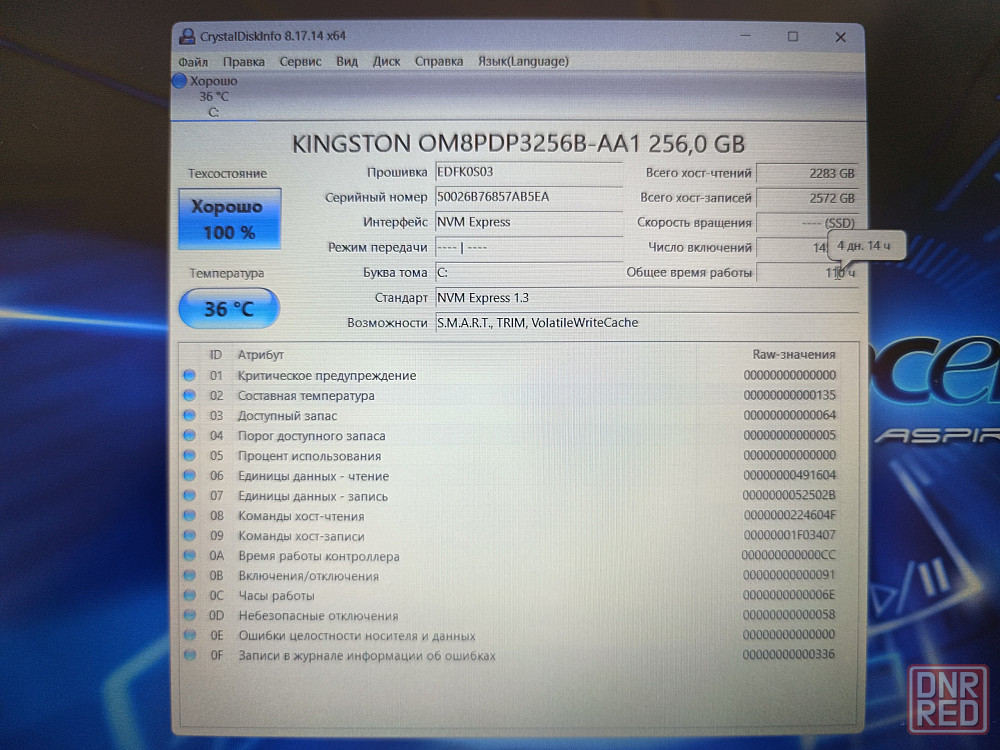This screenshot has height=750, width=1000.
Task: Open the Язык(Language) menu
Action: pyautogui.click(x=523, y=61)
